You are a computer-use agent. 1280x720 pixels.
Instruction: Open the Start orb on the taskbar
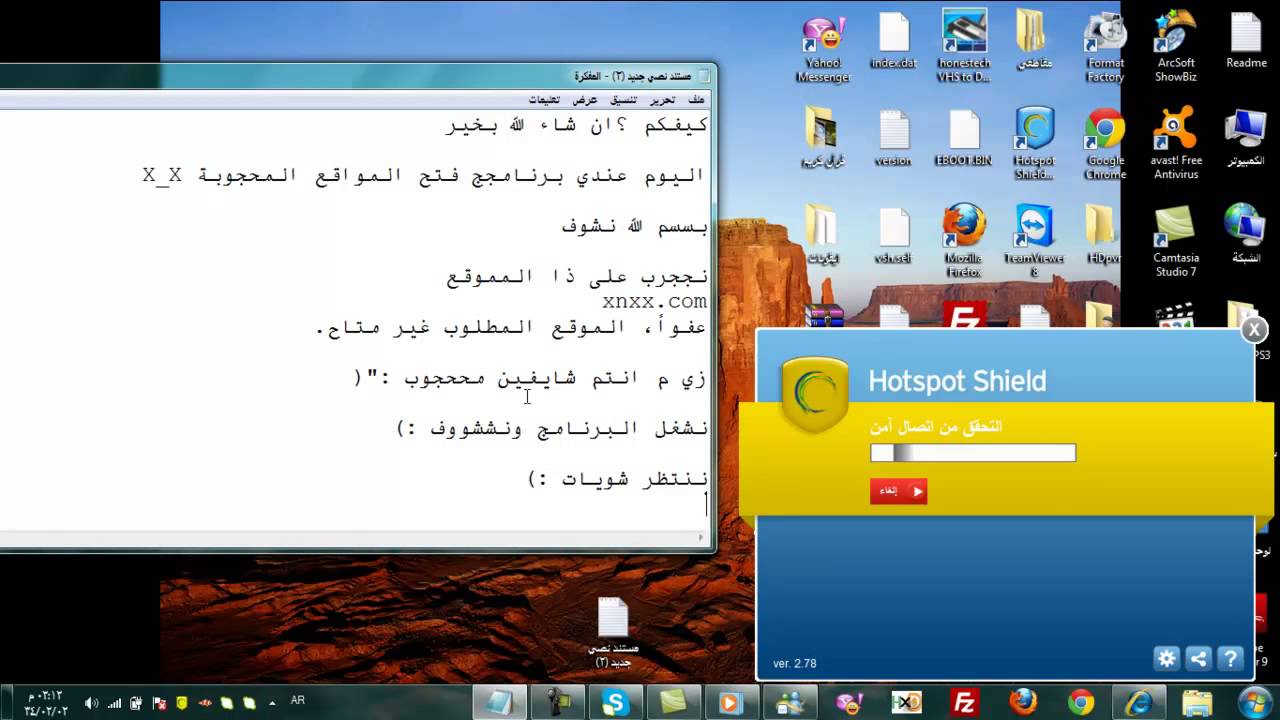click(1255, 702)
